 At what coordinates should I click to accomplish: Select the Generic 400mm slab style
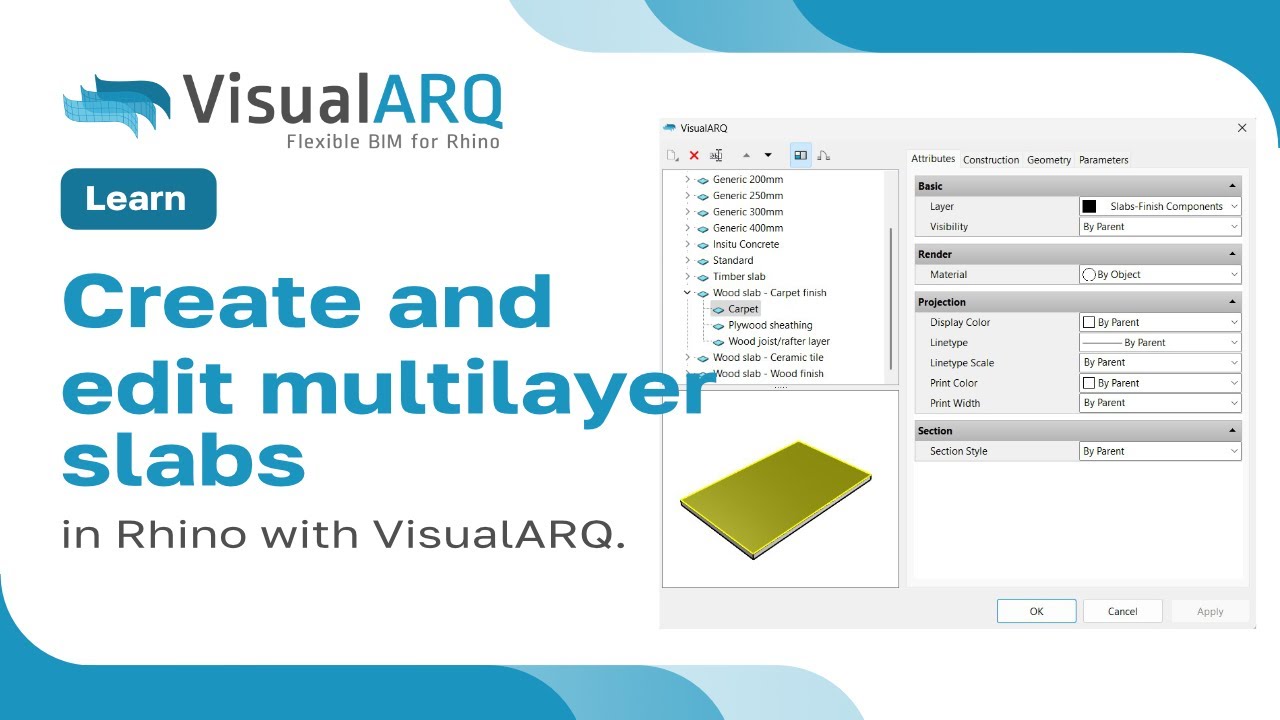coord(748,228)
